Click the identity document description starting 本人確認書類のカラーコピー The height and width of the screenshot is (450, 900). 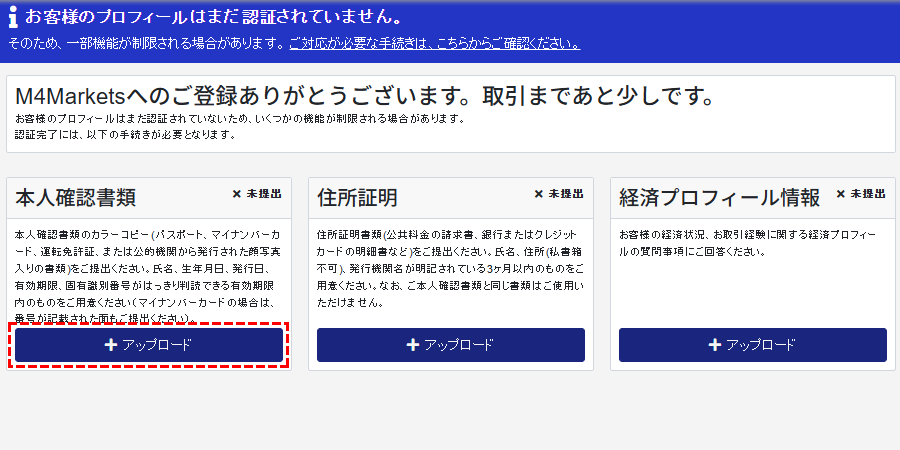coord(148,277)
